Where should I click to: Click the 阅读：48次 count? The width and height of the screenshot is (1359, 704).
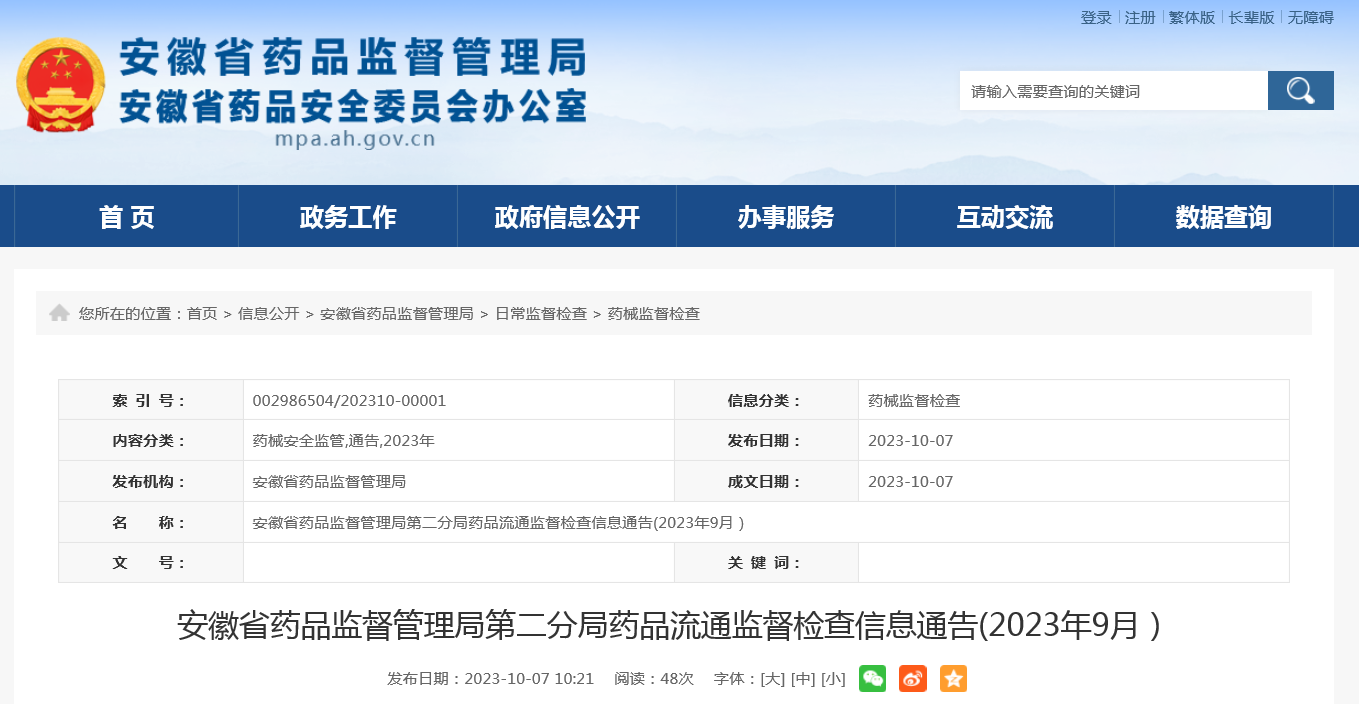[654, 679]
